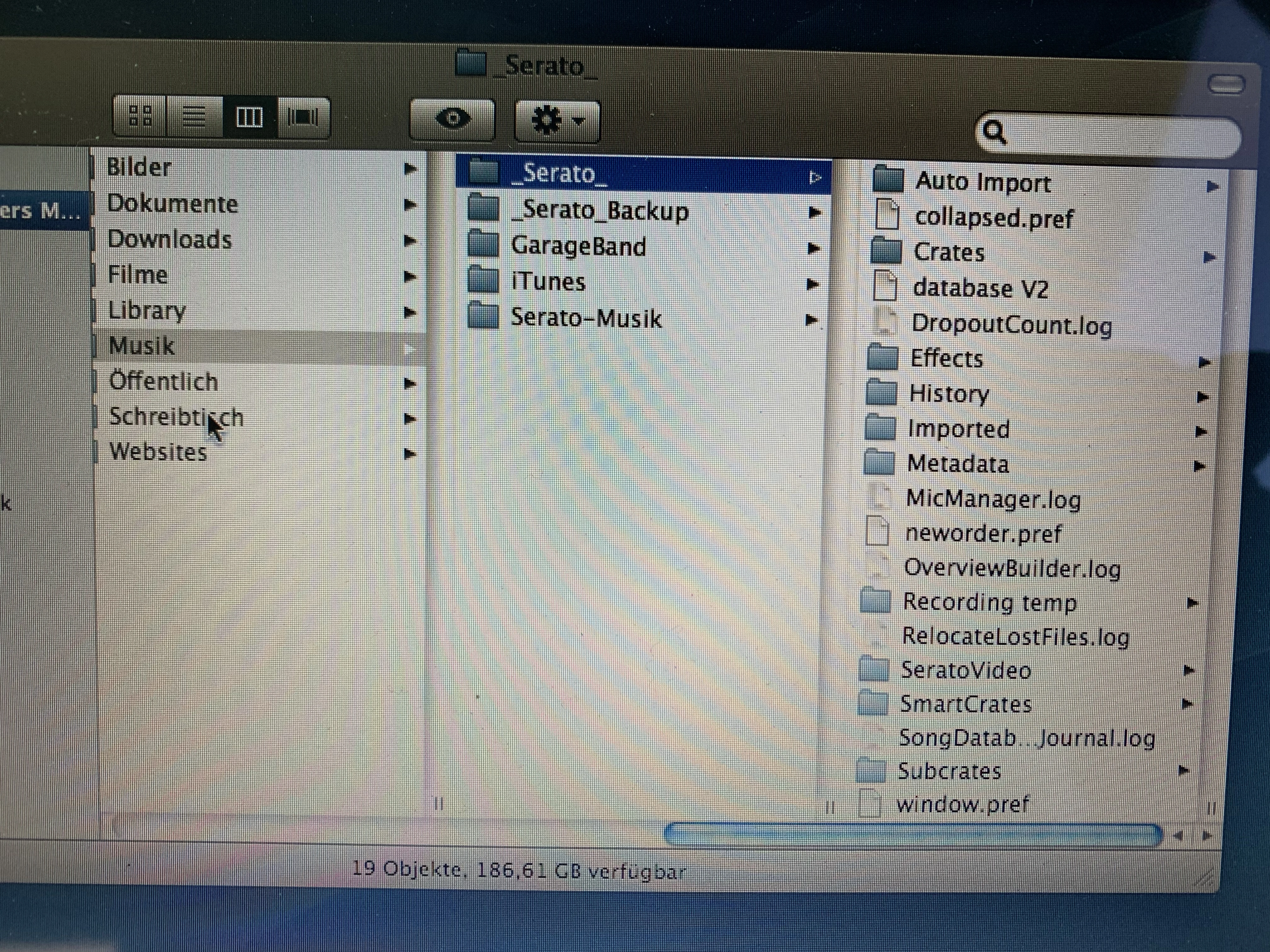The image size is (1270, 952).
Task: Switch to Cover Flow view
Action: click(x=303, y=117)
